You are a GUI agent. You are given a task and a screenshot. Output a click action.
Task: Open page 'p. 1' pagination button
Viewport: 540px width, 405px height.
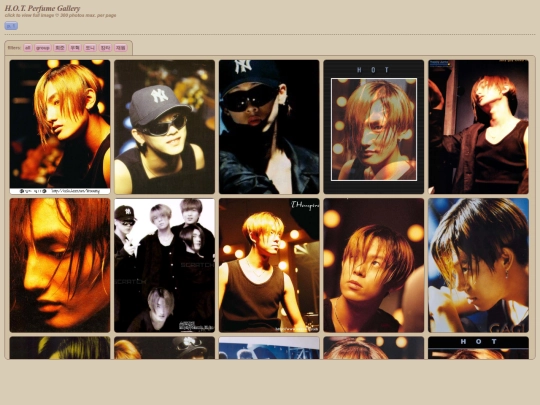pyautogui.click(x=11, y=26)
